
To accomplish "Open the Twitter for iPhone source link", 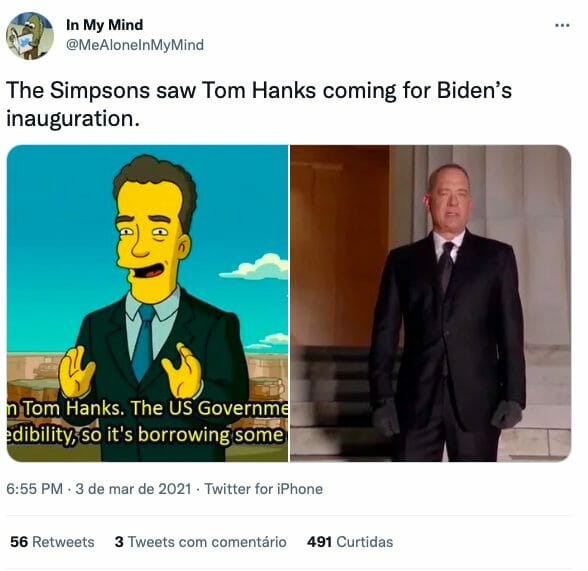I will pos(263,489).
